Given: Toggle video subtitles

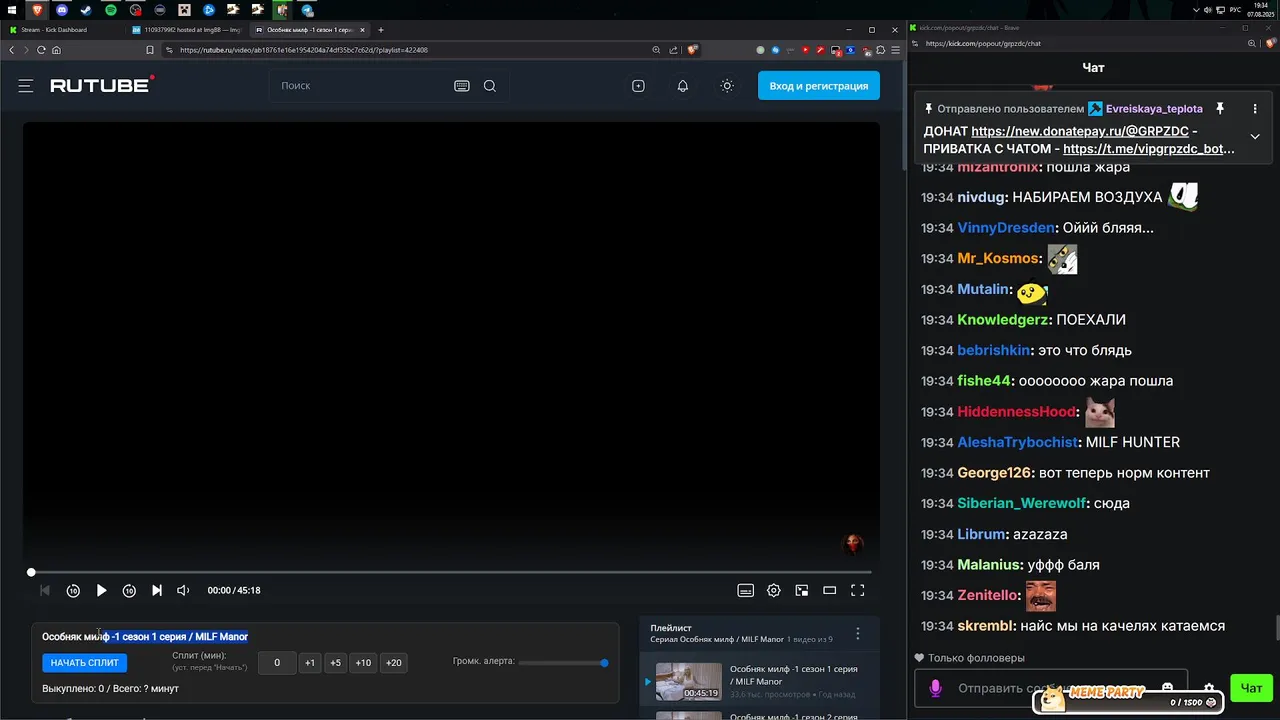Looking at the screenshot, I should pyautogui.click(x=745, y=591).
